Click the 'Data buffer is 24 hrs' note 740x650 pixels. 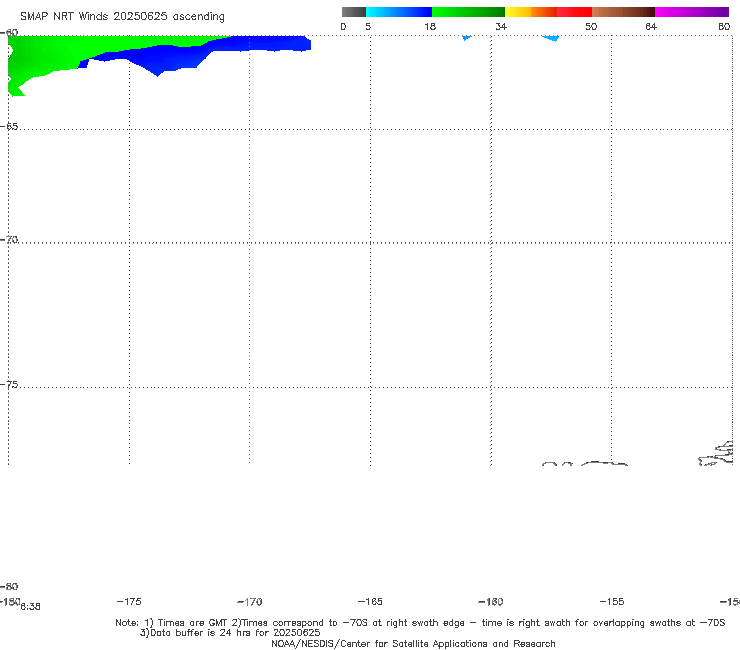click(x=230, y=633)
